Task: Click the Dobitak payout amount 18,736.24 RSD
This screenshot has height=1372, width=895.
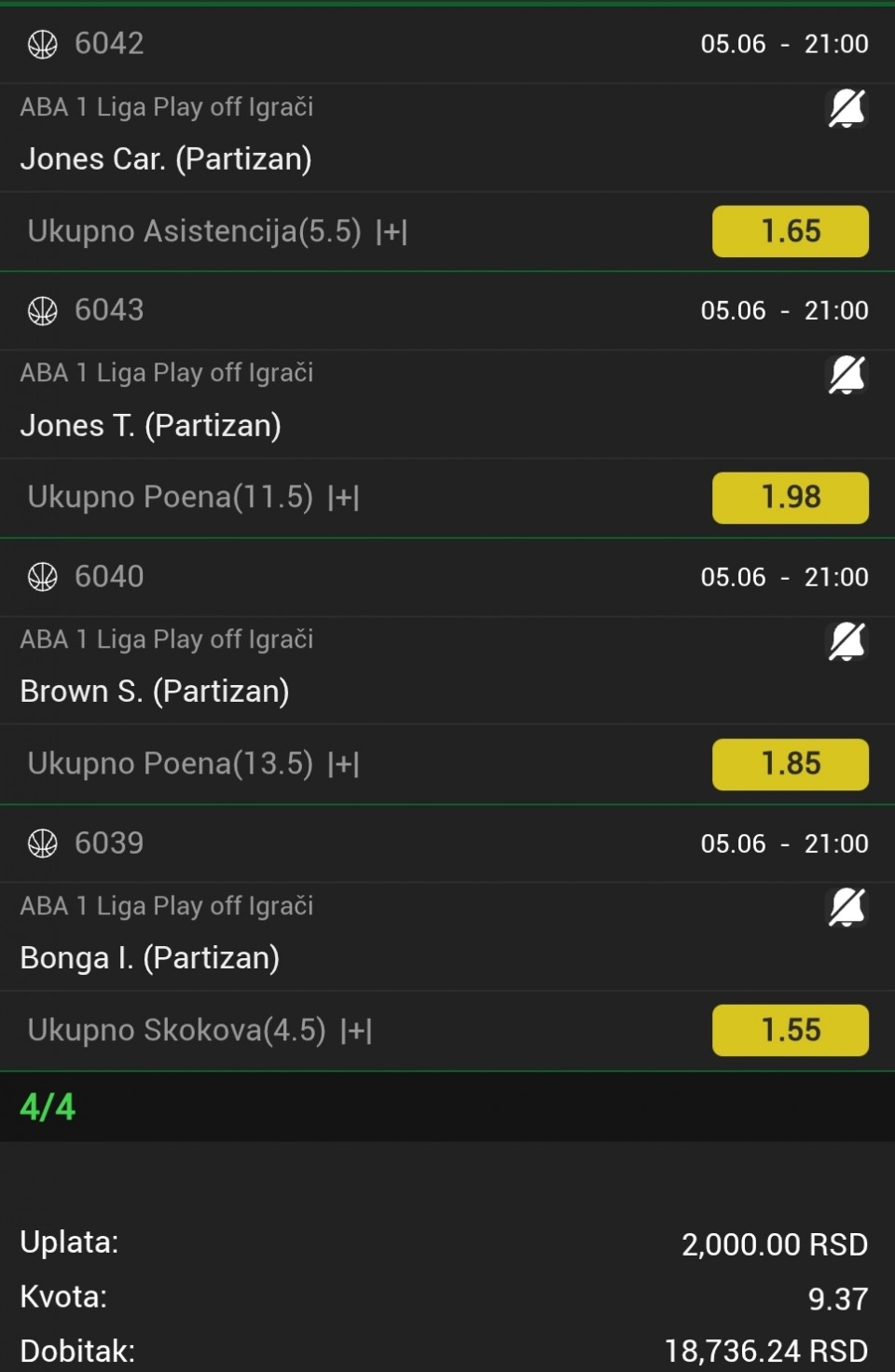Action: click(x=766, y=1351)
